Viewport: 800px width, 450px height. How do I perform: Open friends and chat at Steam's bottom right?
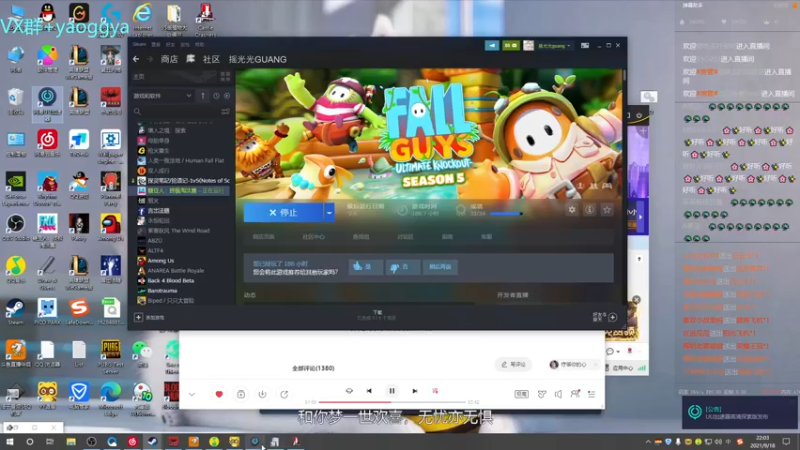click(605, 317)
